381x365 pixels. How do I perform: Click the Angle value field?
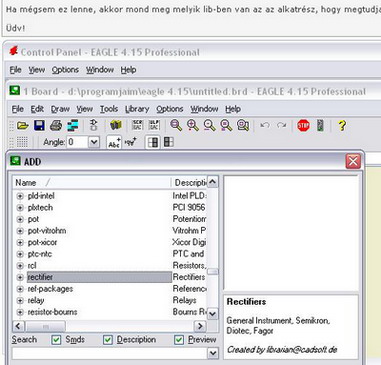[x=78, y=142]
